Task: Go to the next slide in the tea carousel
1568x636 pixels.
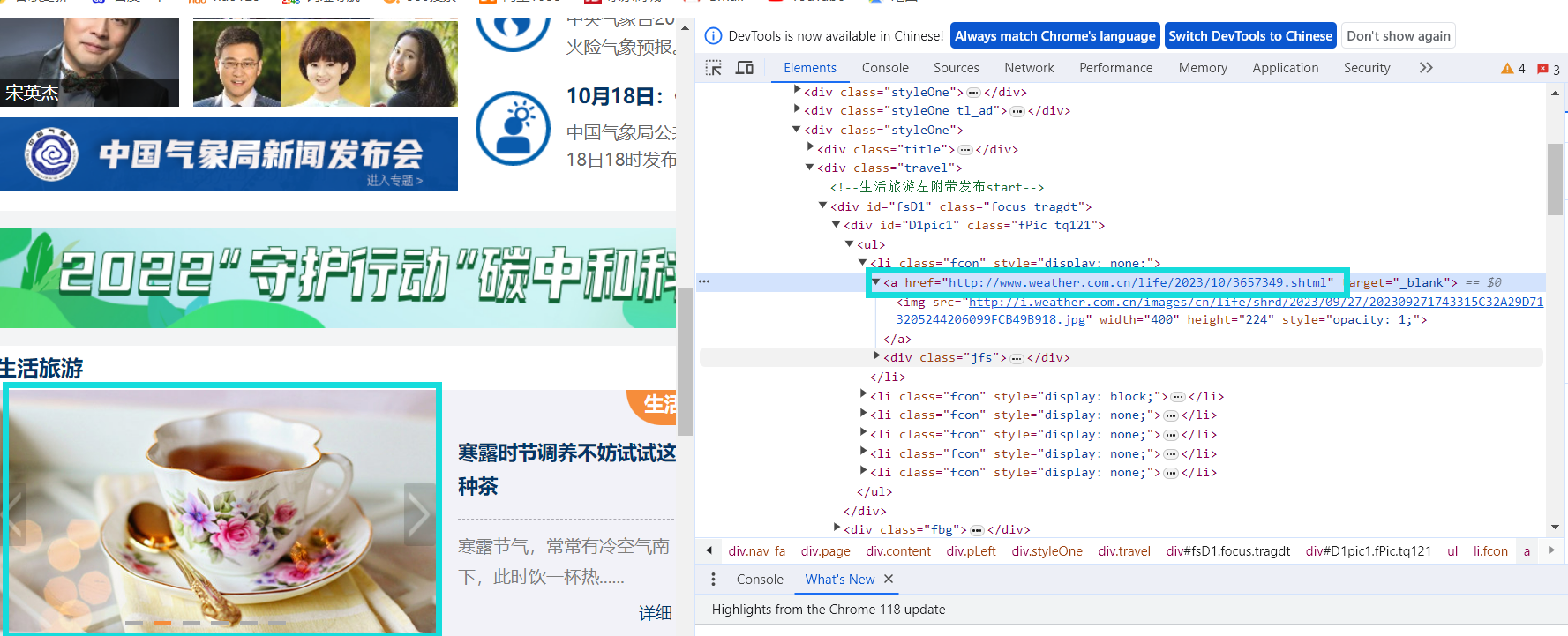Action: [x=419, y=513]
